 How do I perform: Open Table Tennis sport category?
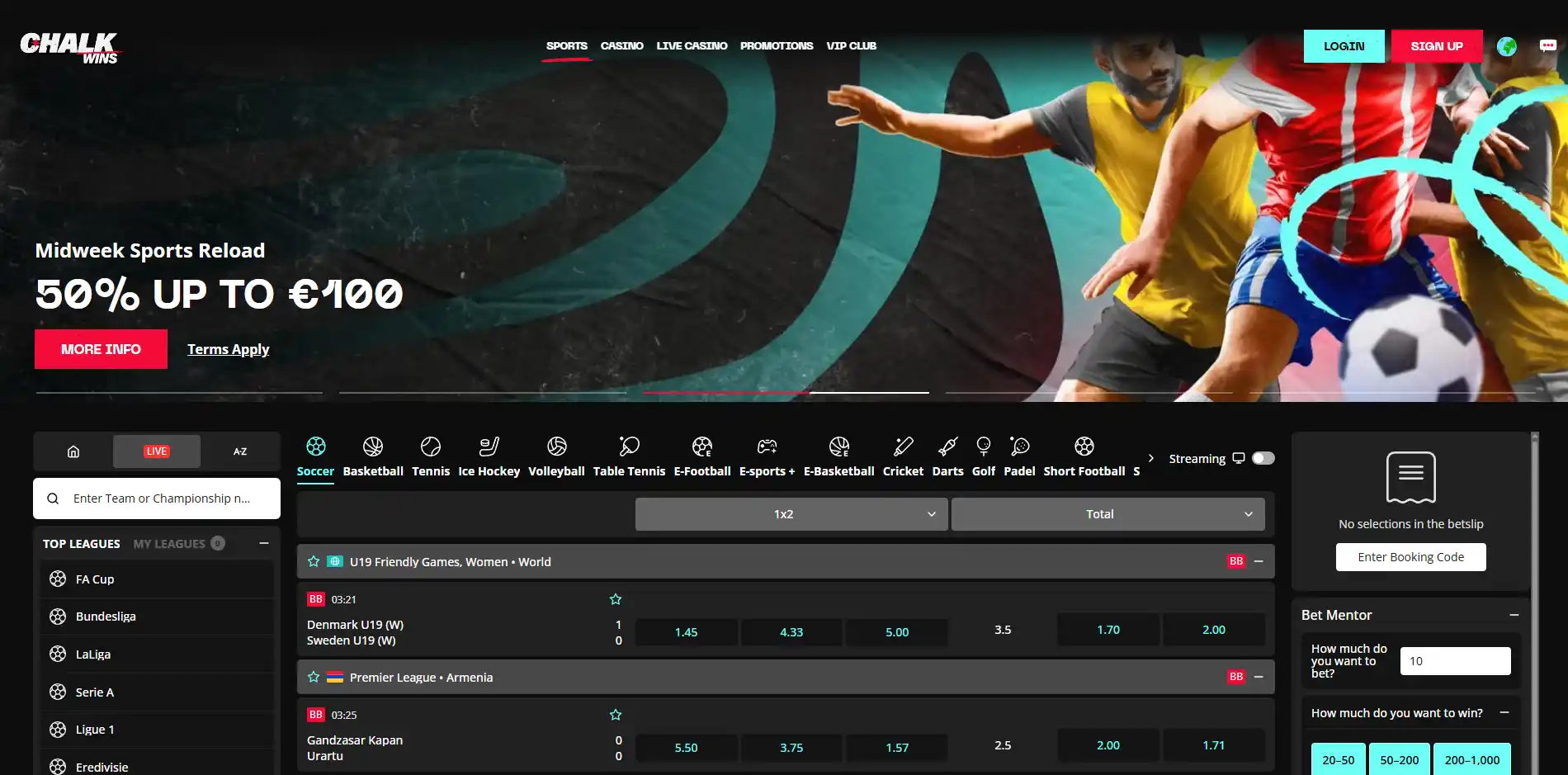coord(629,457)
